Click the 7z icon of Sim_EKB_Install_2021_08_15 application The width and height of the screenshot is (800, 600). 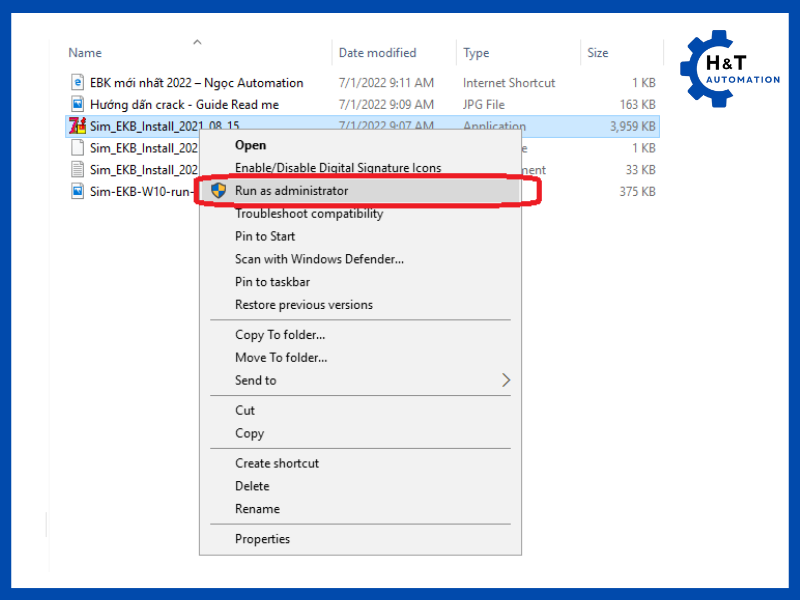(77, 126)
